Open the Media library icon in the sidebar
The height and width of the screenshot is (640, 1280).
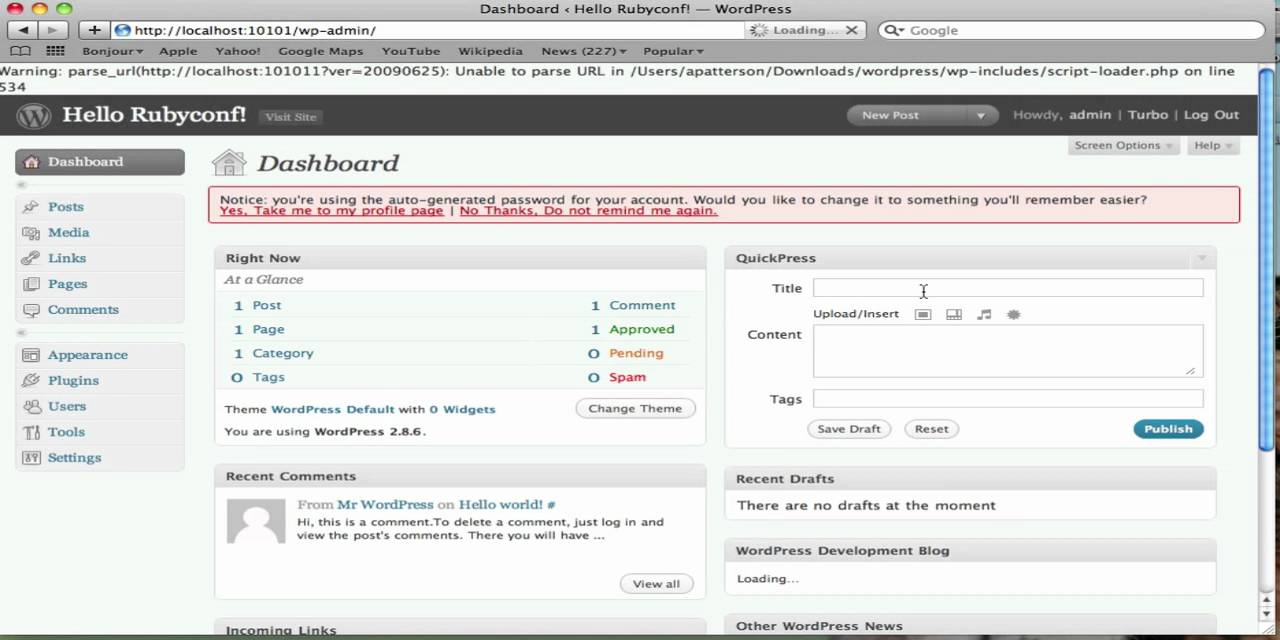click(x=31, y=232)
